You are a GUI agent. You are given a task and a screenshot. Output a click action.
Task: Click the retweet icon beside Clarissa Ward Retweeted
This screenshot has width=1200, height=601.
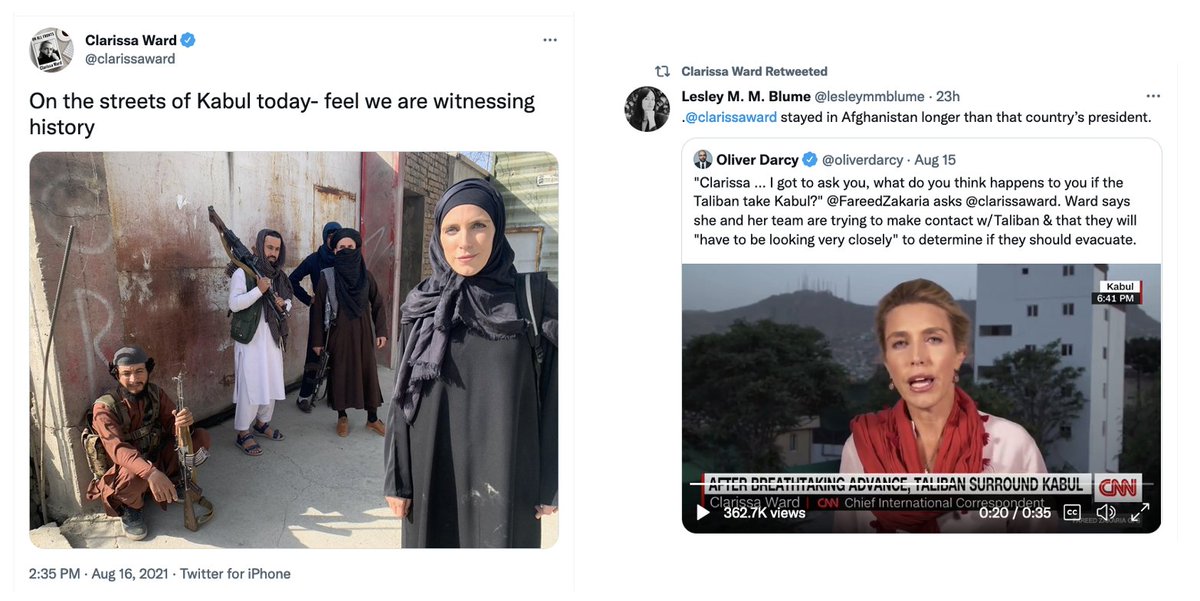pos(661,72)
